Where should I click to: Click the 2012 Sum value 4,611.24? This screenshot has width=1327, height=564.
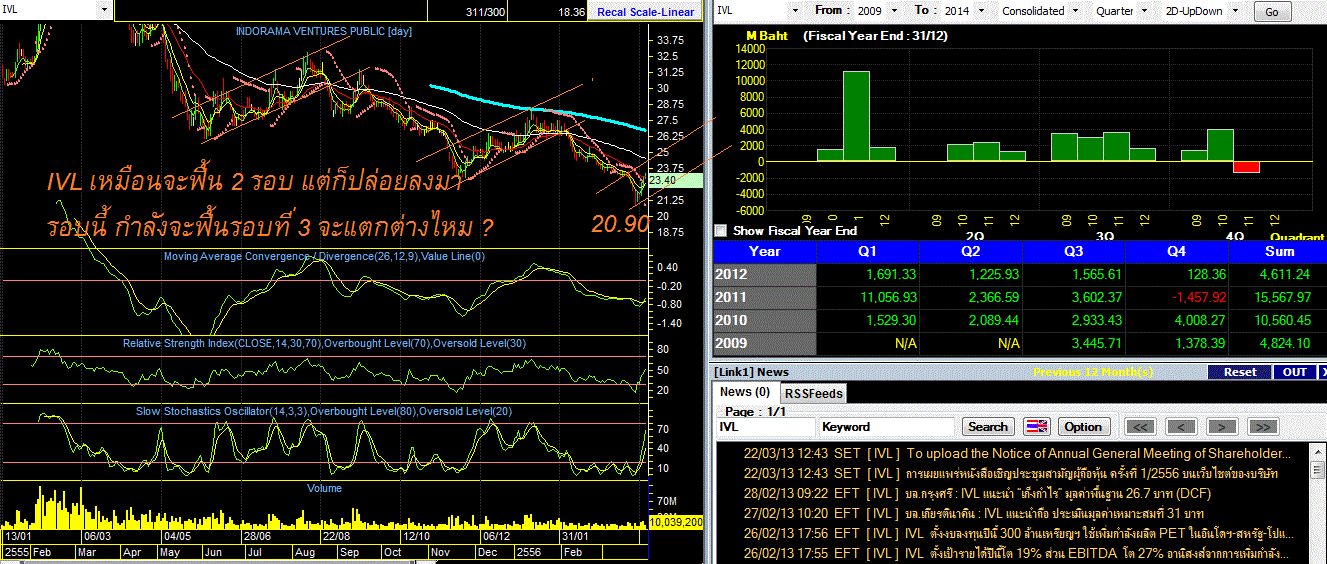(1288, 274)
